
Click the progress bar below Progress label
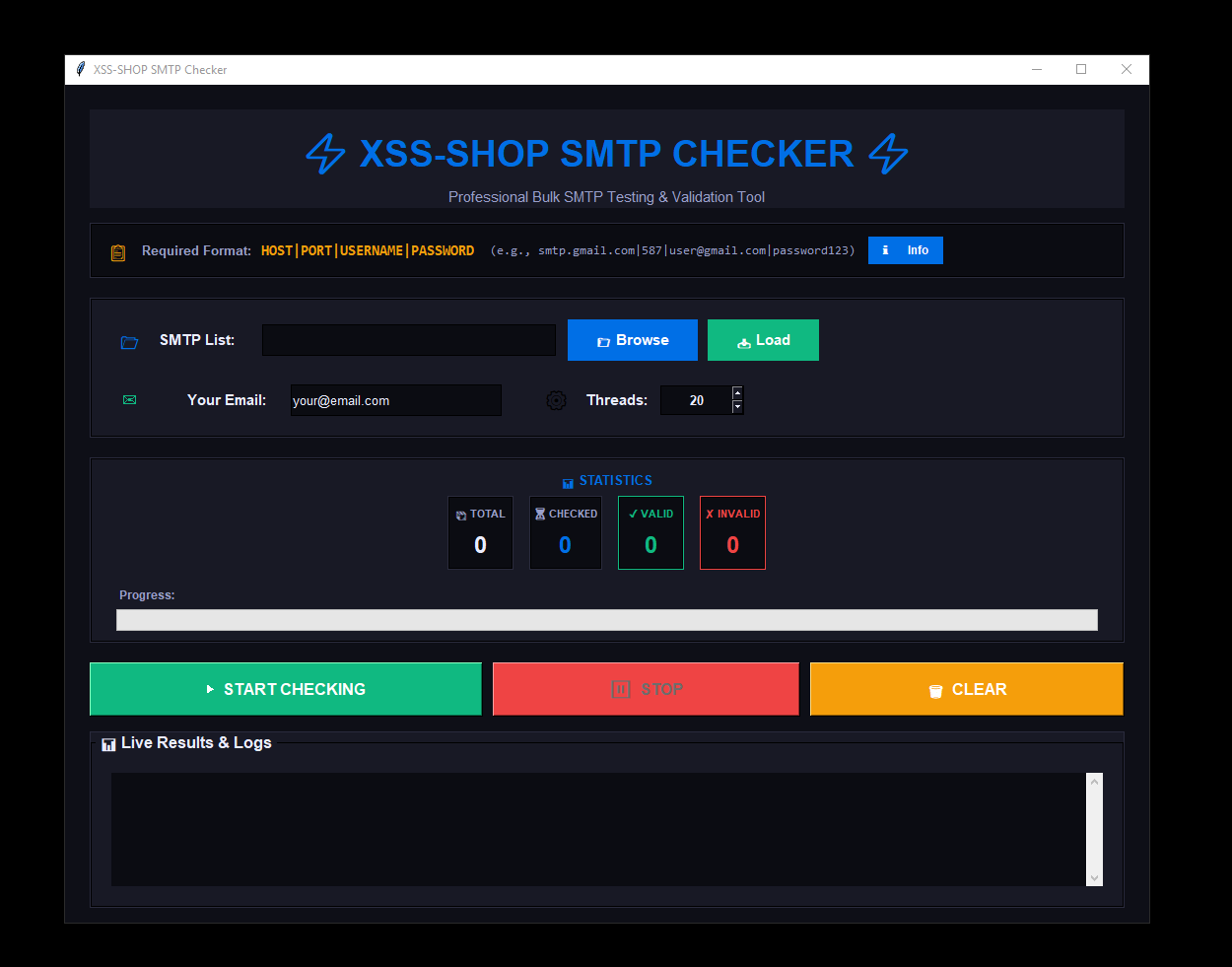[x=606, y=619]
